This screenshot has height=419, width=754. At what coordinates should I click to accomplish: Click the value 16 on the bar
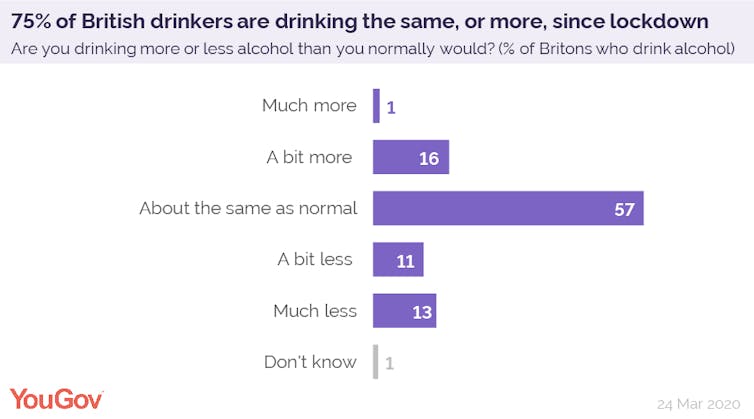[x=428, y=158]
